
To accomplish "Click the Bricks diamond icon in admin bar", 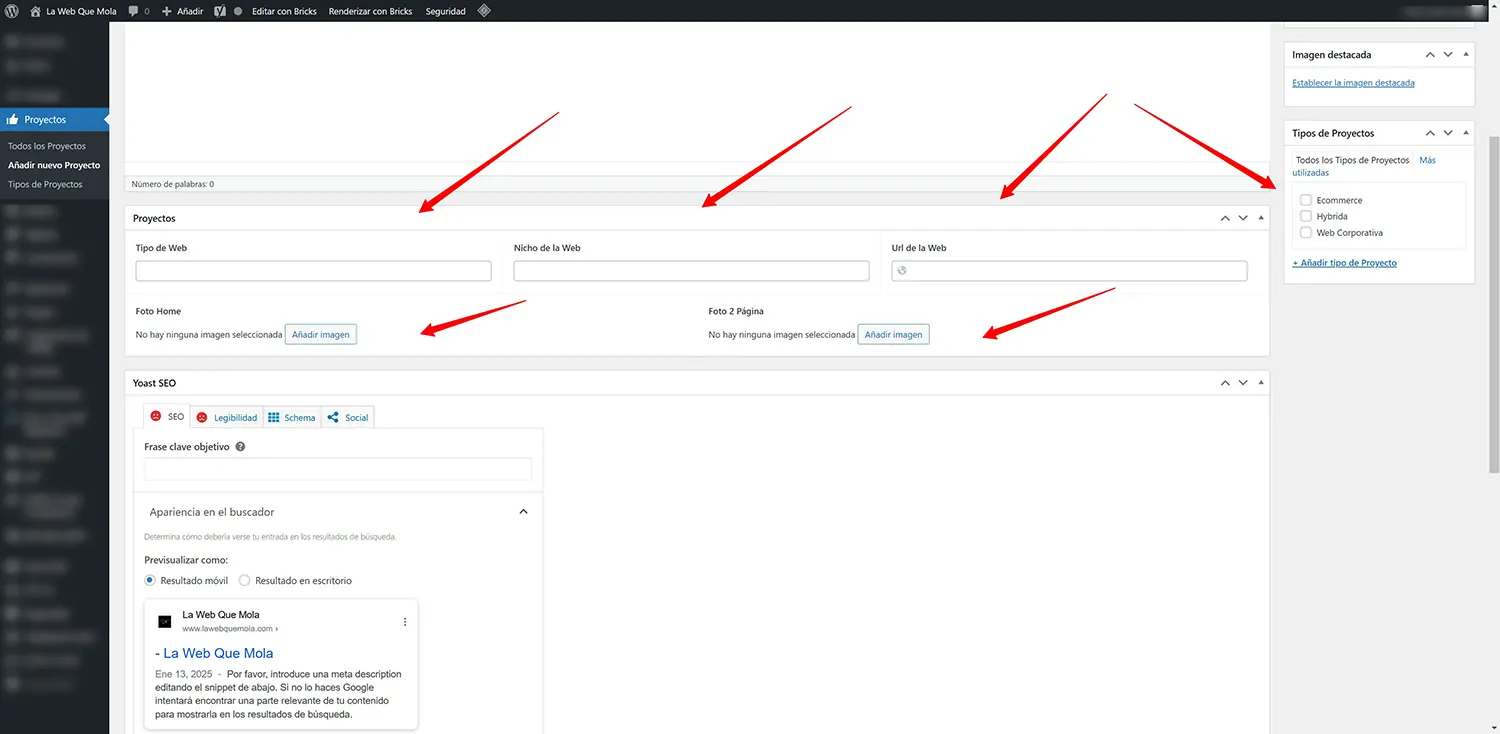I will coord(483,11).
